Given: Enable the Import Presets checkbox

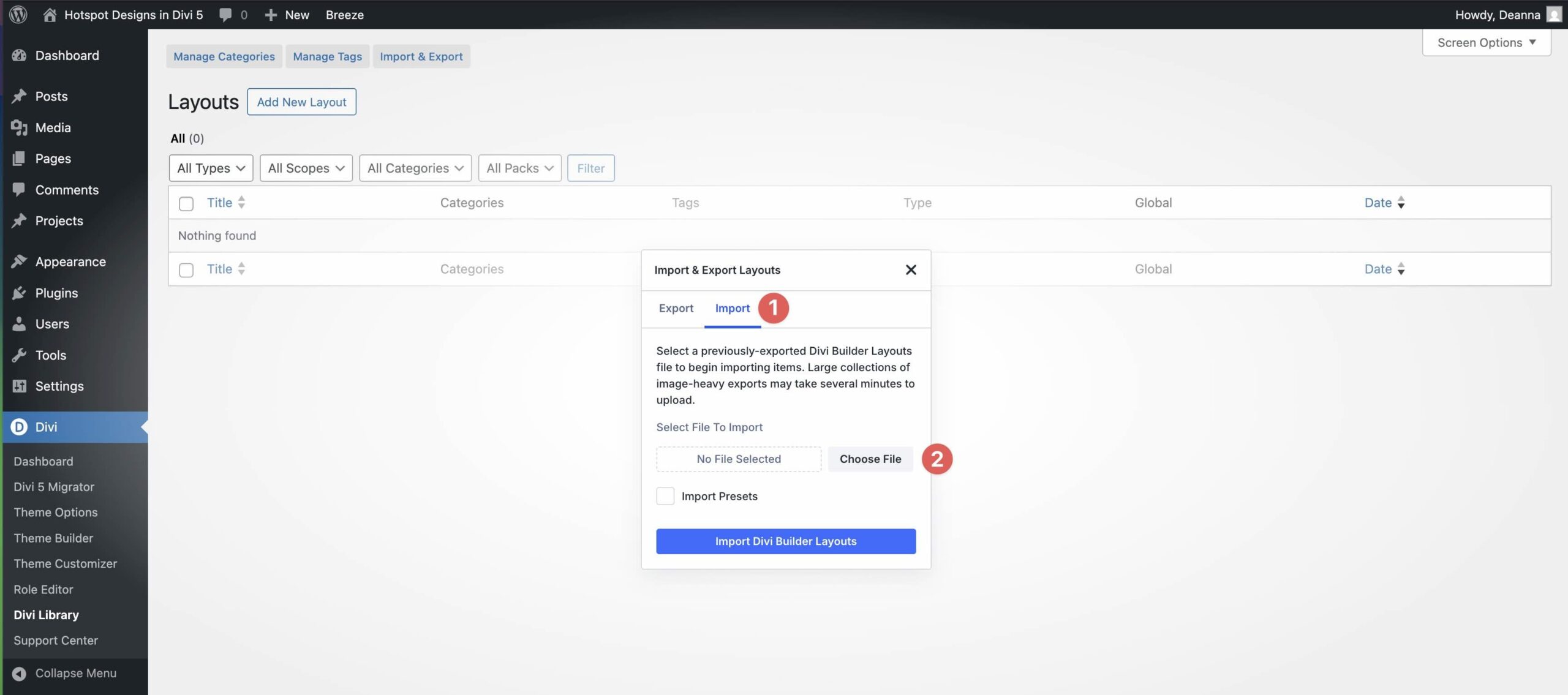Looking at the screenshot, I should [665, 496].
